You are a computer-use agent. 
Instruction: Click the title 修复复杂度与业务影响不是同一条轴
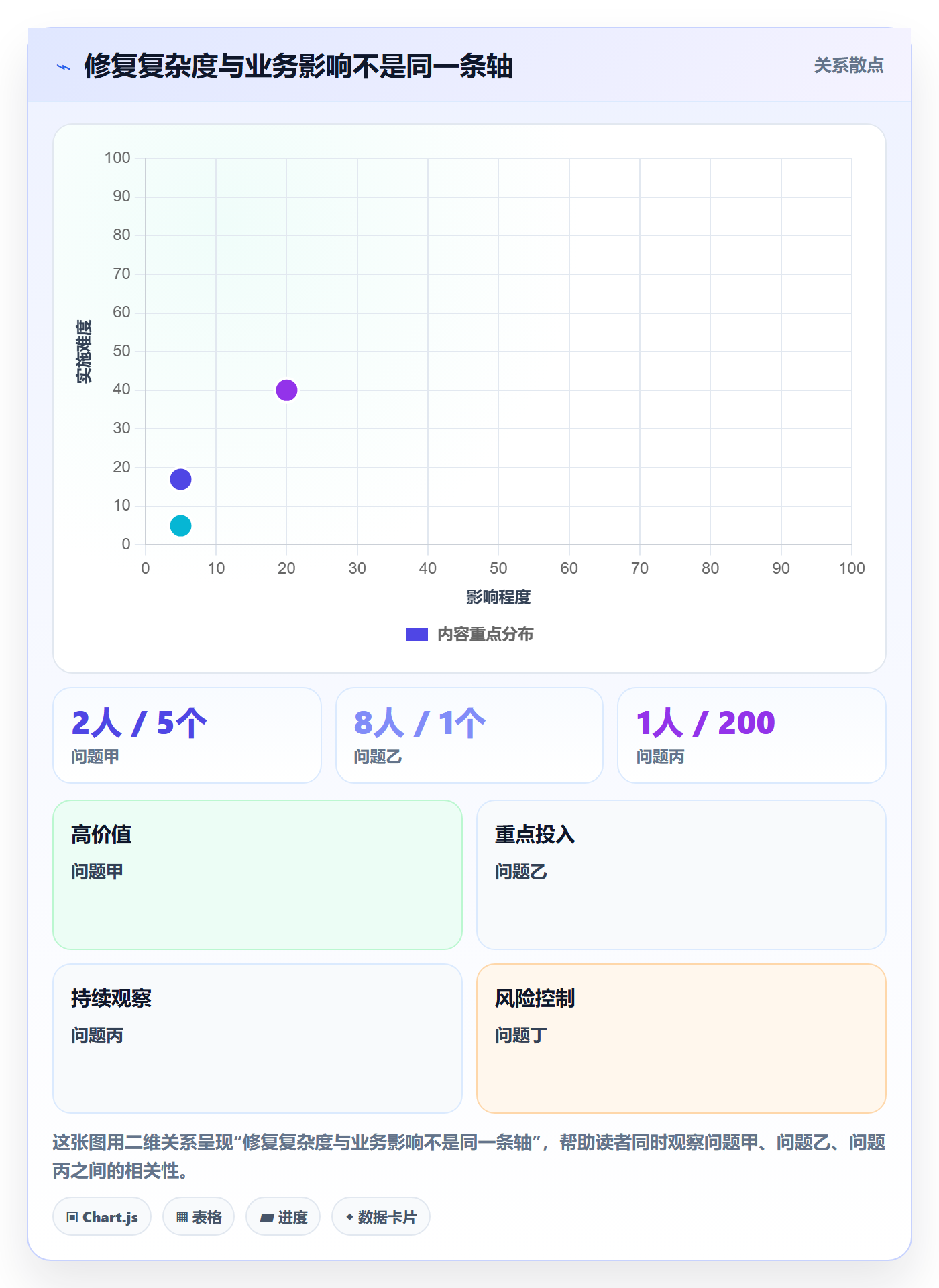pyautogui.click(x=298, y=66)
